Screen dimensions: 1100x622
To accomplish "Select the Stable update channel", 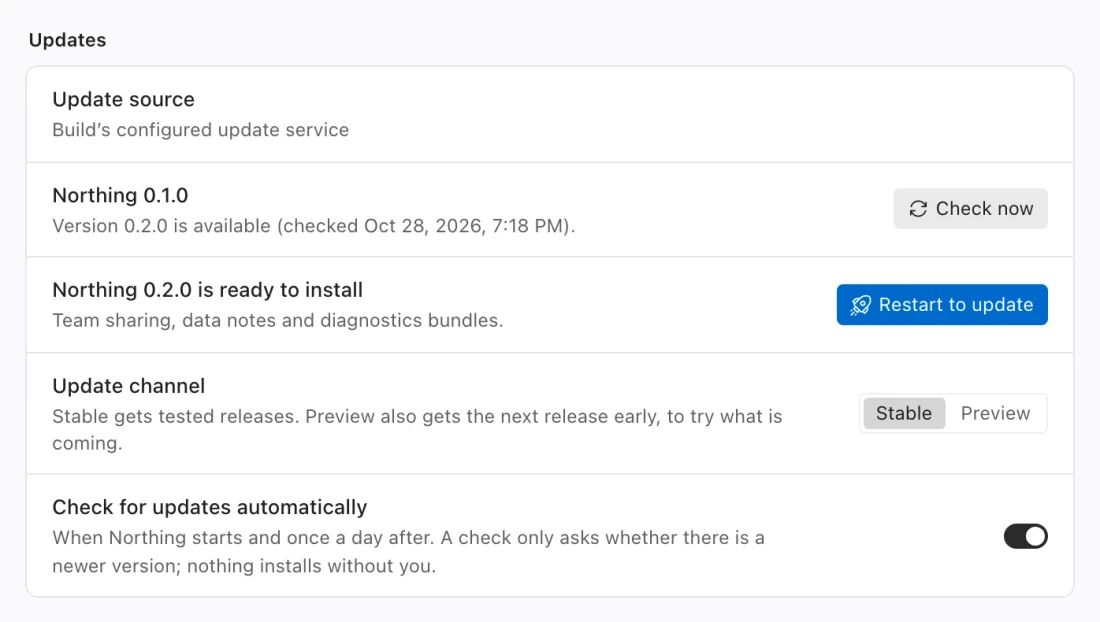I will coord(904,414).
